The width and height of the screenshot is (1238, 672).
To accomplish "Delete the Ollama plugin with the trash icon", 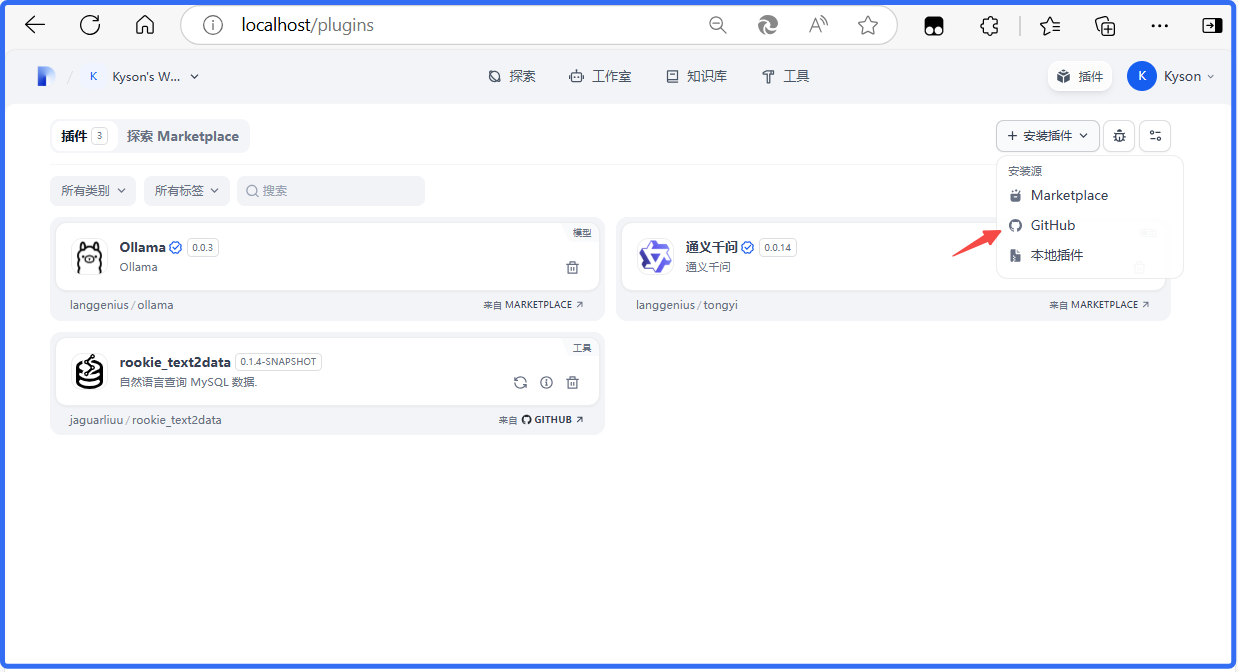I will tap(572, 267).
